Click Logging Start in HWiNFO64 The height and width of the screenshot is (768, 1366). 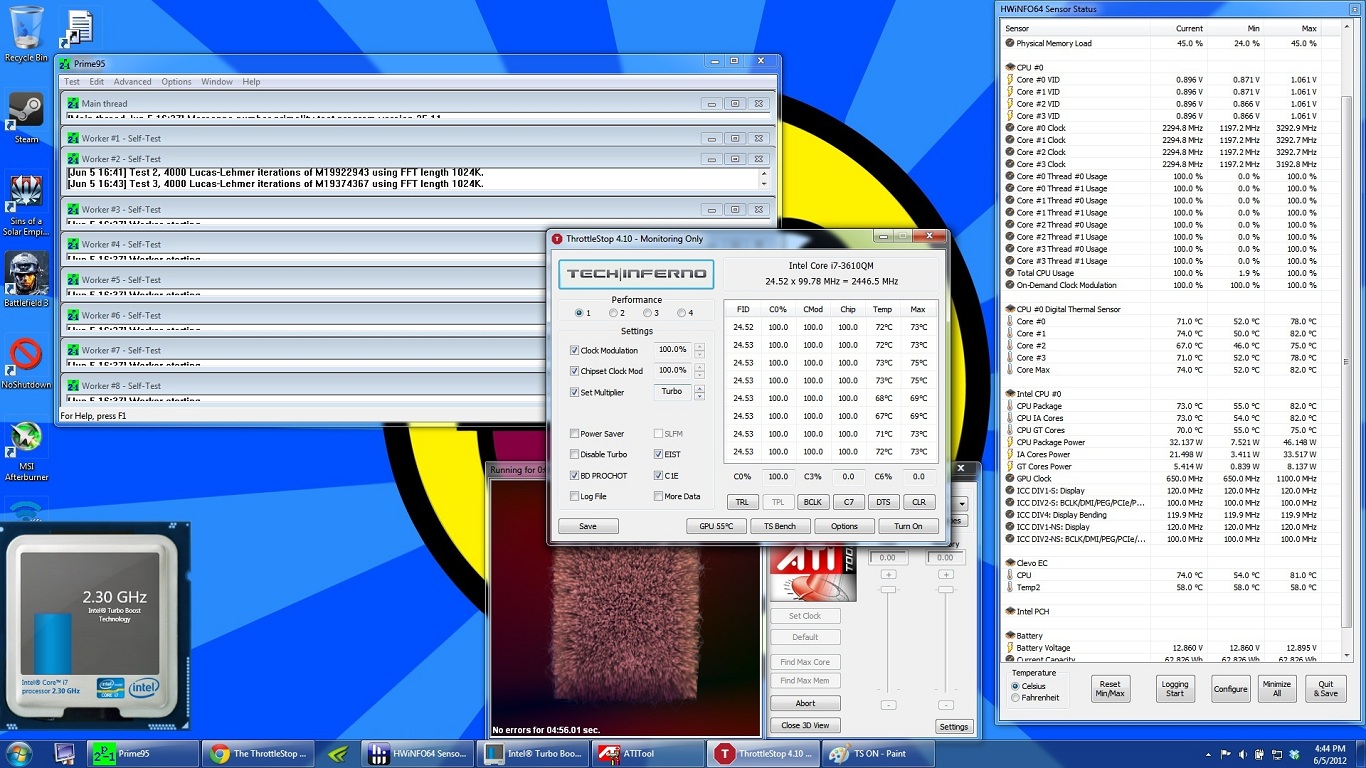click(1174, 689)
